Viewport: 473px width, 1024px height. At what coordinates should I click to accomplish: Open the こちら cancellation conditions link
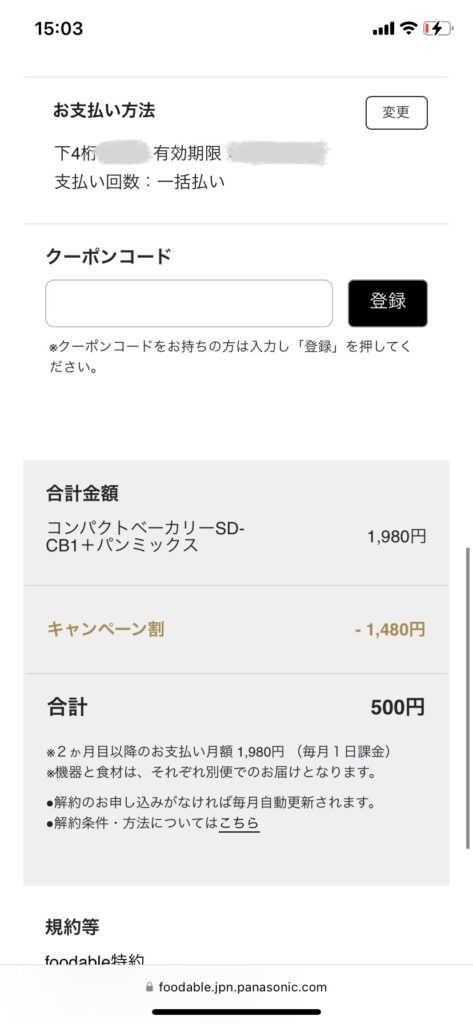(239, 824)
